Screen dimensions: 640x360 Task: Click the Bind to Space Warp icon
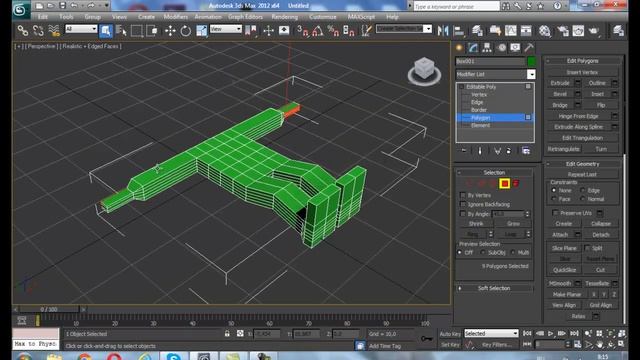[x=54, y=31]
